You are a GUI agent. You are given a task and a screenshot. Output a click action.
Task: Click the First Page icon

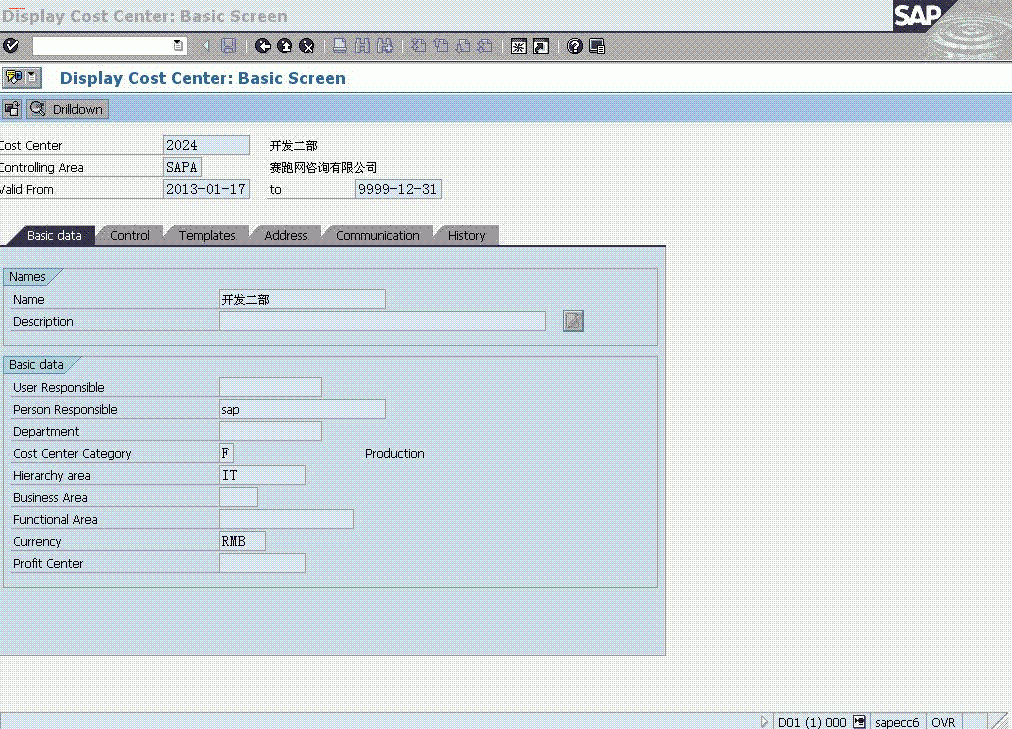point(419,46)
